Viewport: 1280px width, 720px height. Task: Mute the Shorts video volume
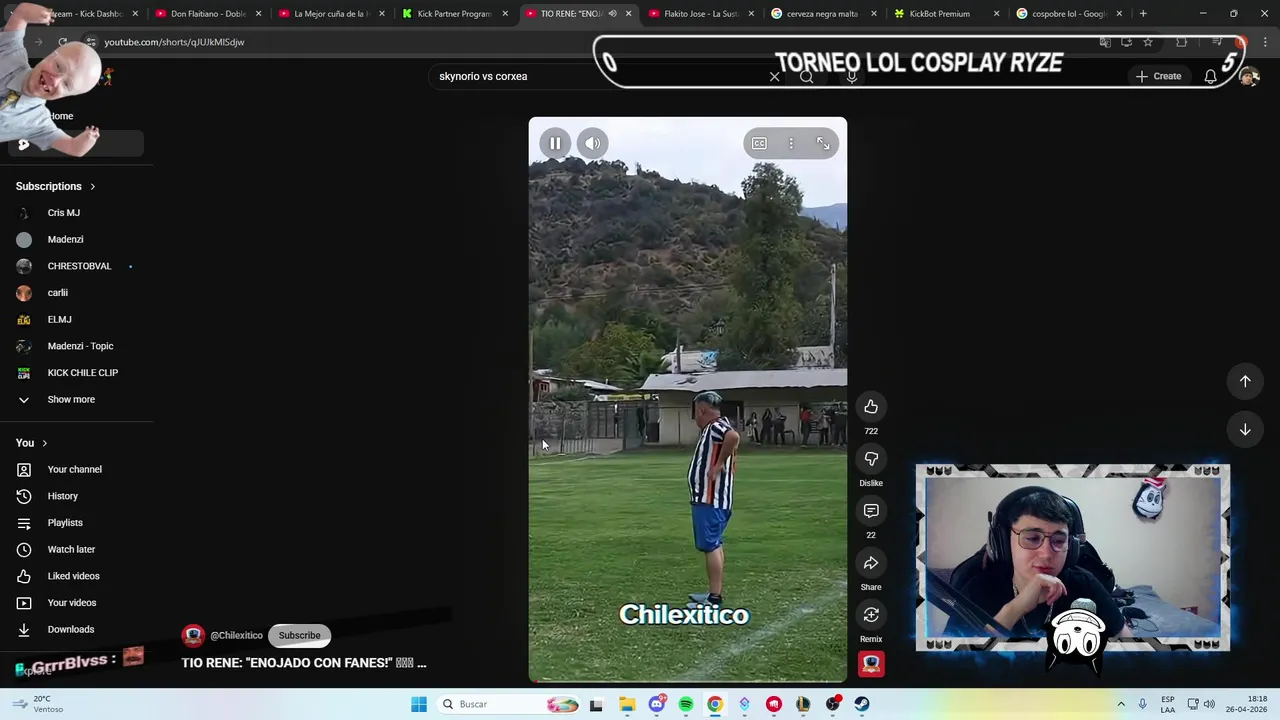593,143
